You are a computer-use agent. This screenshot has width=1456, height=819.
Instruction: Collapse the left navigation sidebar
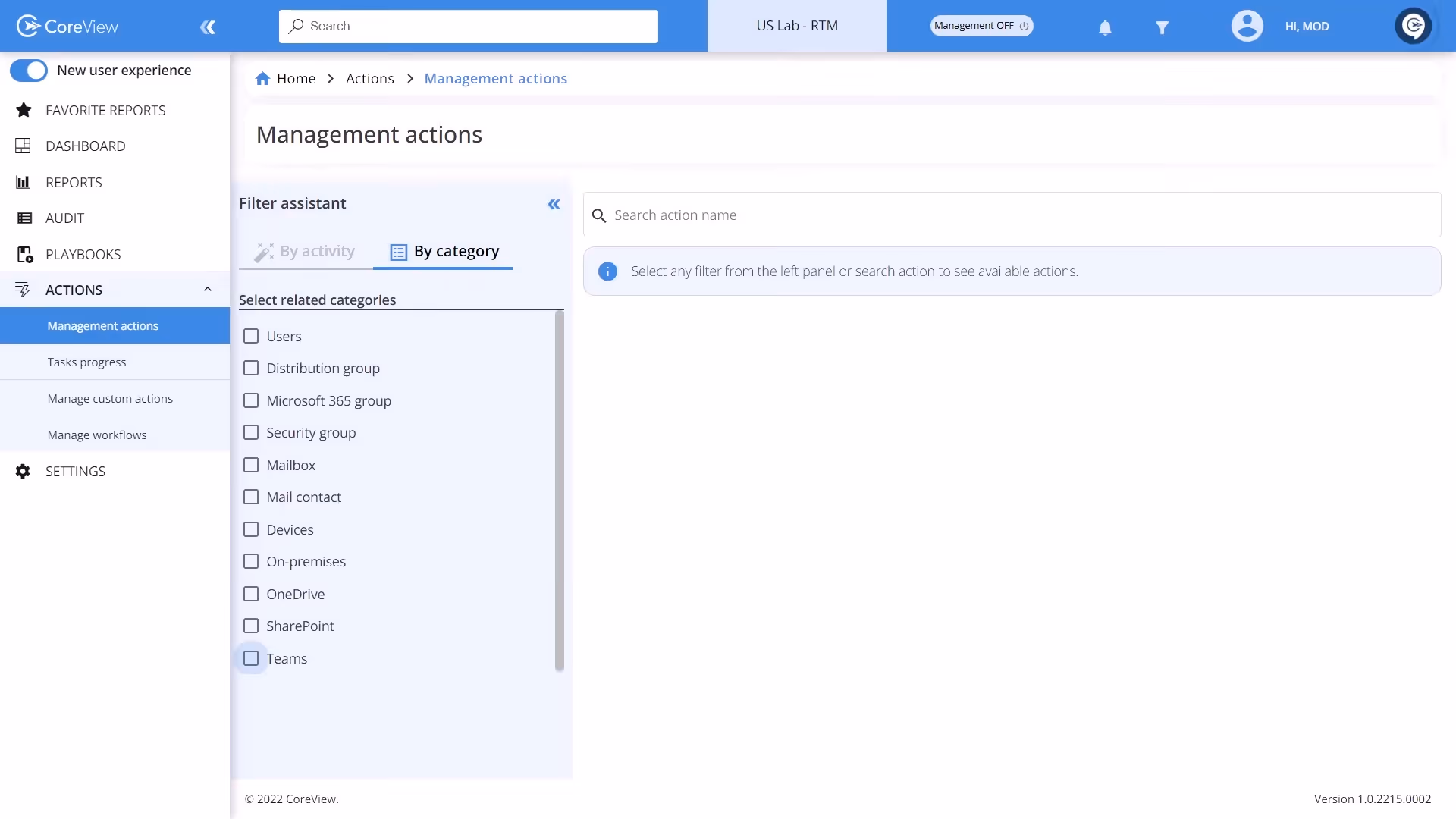(x=208, y=27)
